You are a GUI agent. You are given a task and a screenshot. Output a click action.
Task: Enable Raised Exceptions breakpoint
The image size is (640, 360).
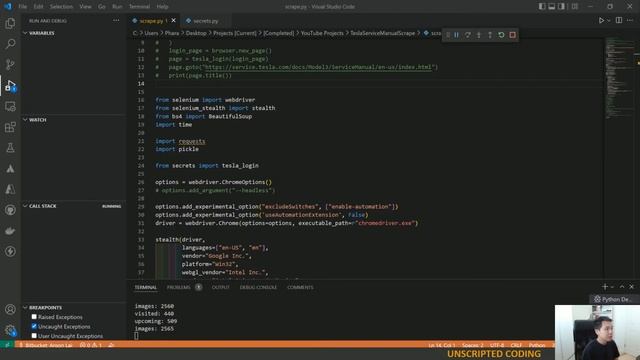pos(34,317)
